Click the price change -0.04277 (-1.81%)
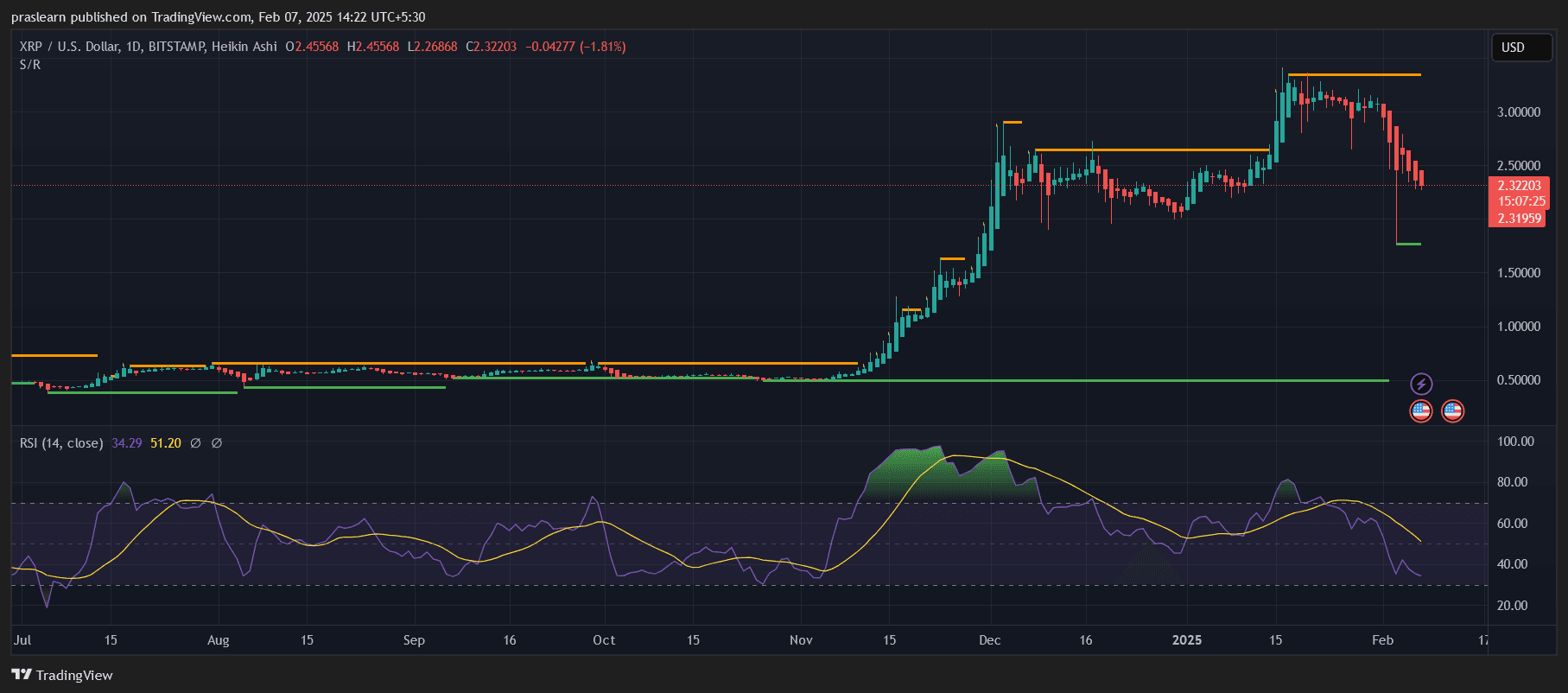Viewport: 1568px width, 693px height. tap(575, 47)
